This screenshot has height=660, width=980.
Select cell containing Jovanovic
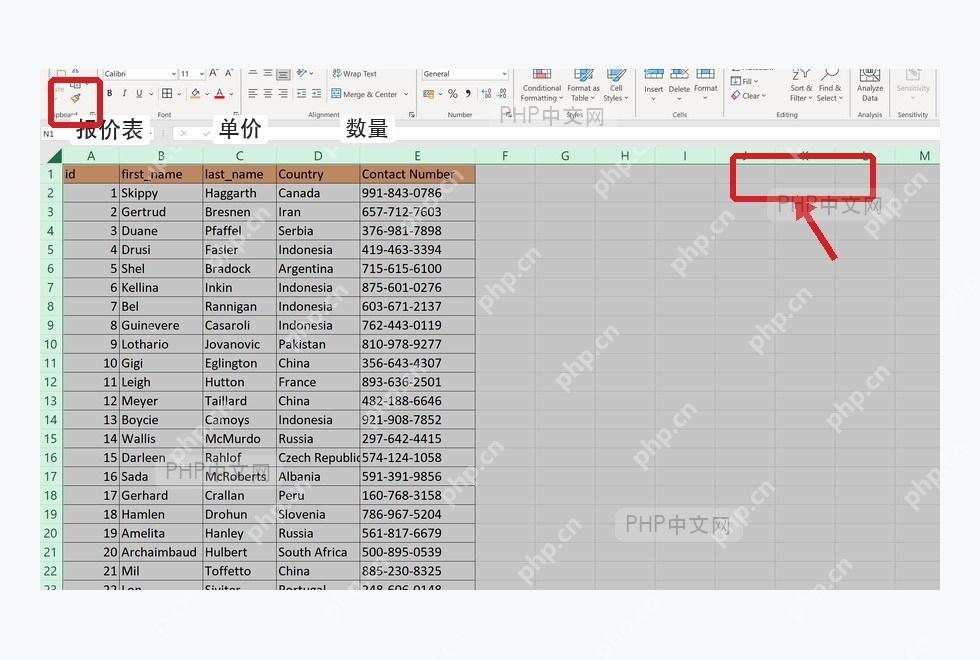[x=239, y=344]
